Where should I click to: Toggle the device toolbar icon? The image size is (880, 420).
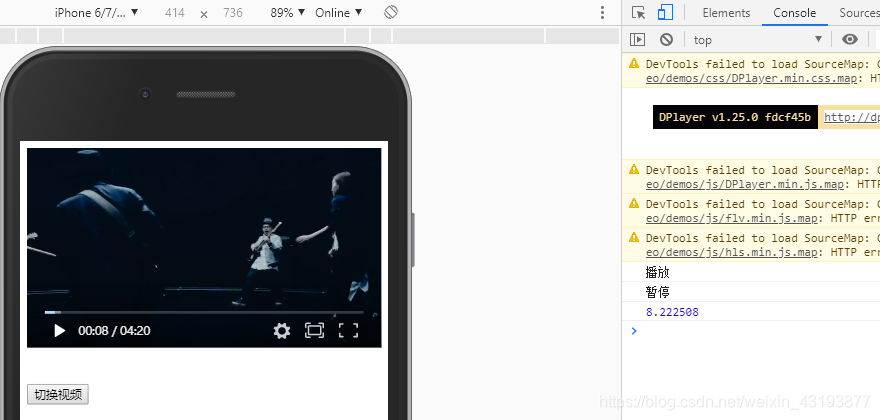tap(666, 12)
